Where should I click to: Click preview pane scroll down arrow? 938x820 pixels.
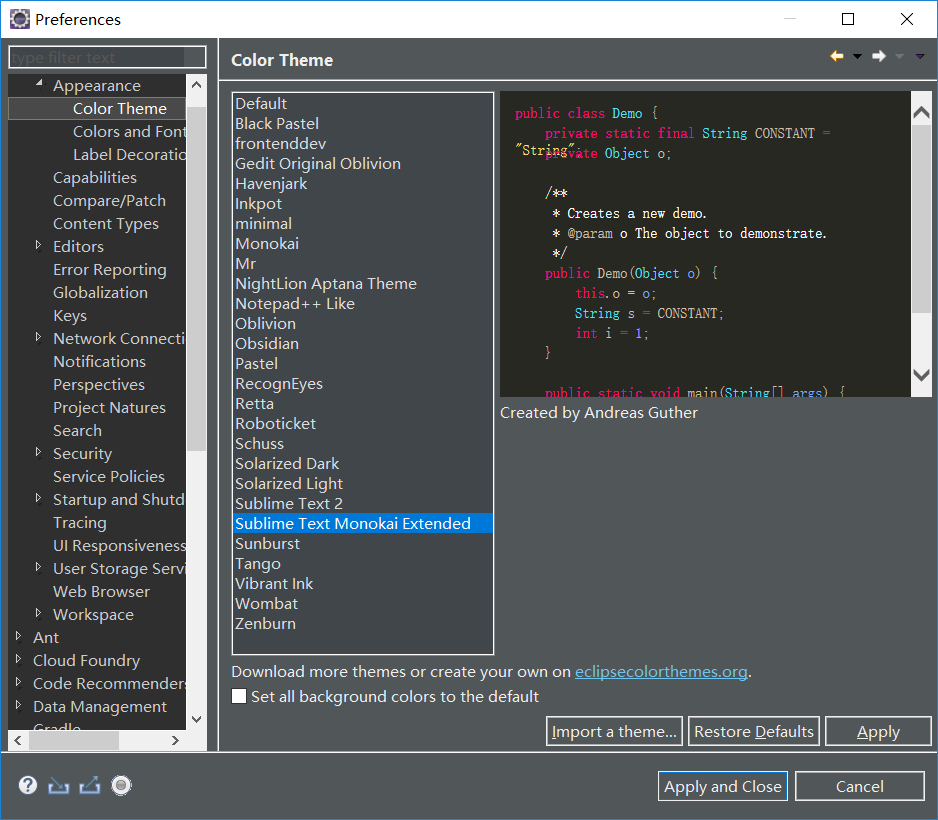click(x=921, y=376)
